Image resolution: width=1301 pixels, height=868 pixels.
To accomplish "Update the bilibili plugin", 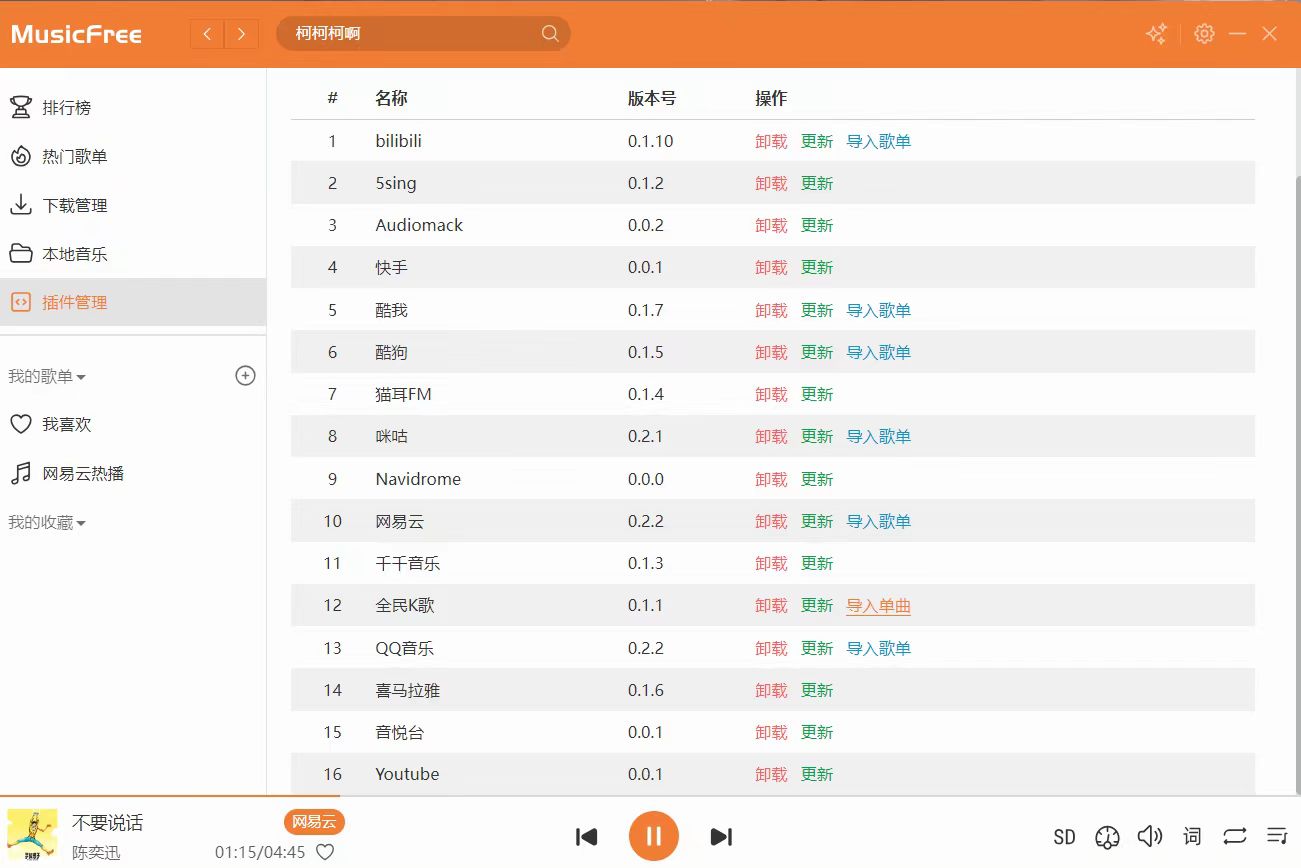I will point(817,141).
